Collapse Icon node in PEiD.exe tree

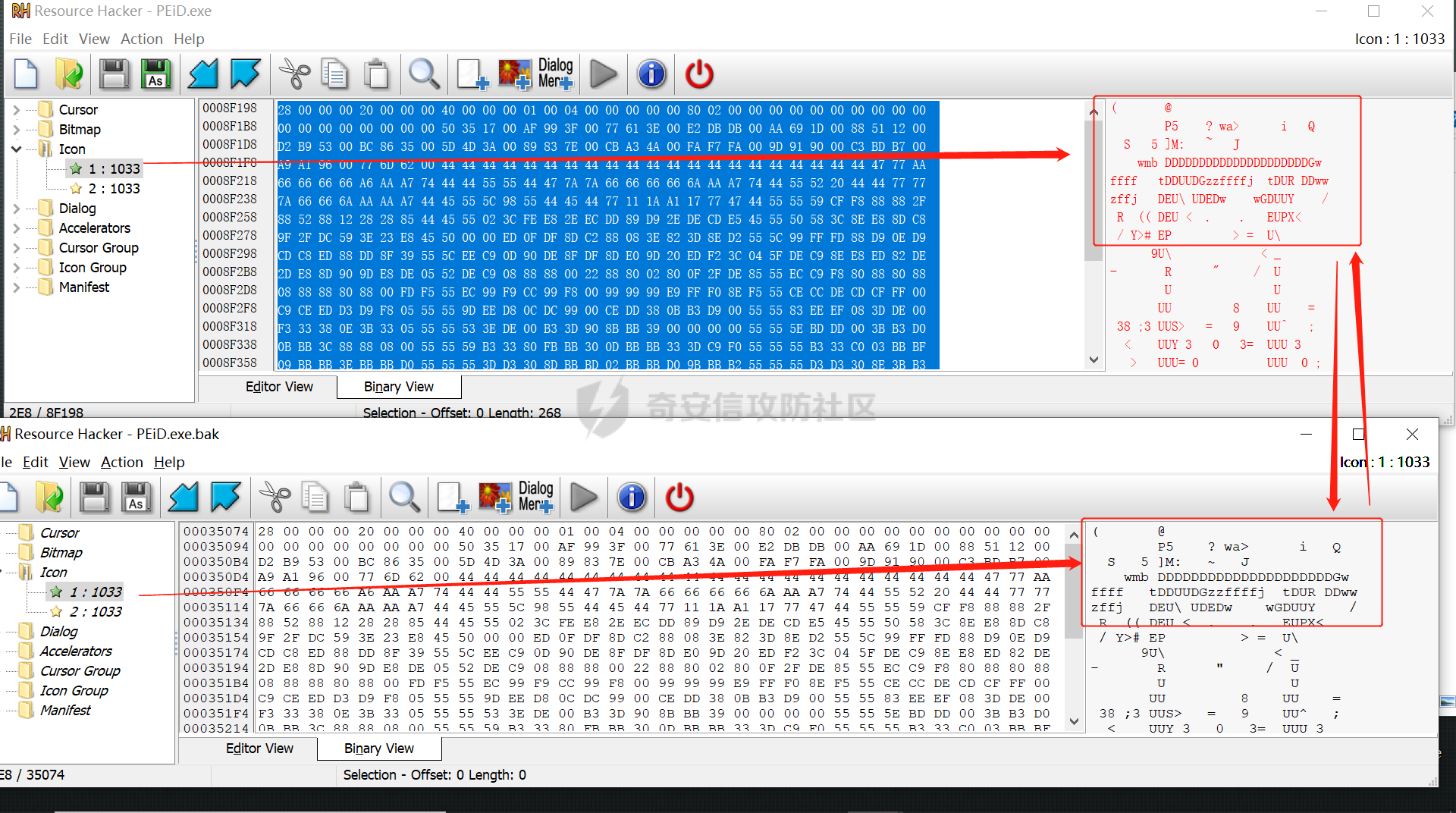(17, 149)
